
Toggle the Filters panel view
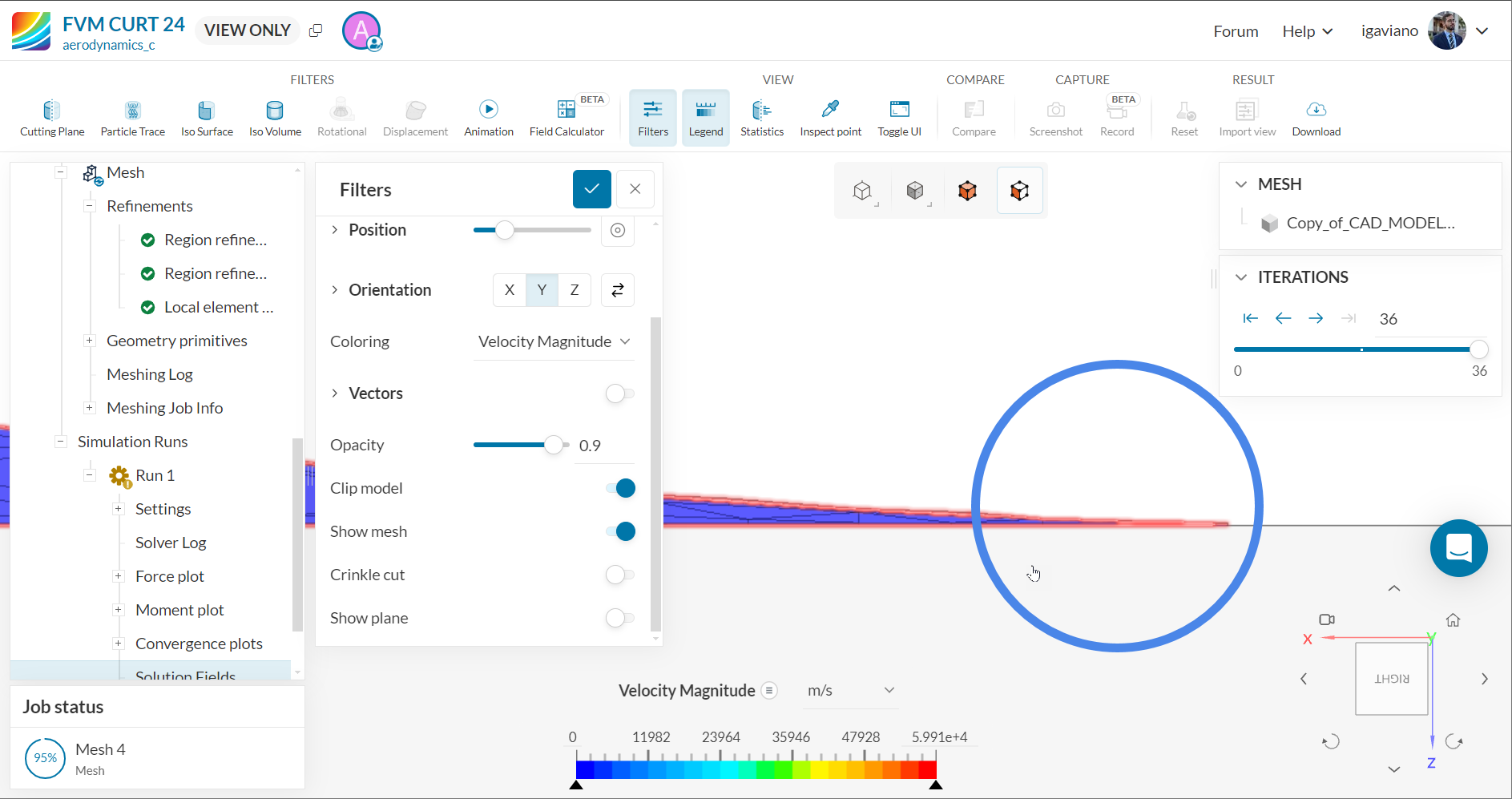[653, 118]
